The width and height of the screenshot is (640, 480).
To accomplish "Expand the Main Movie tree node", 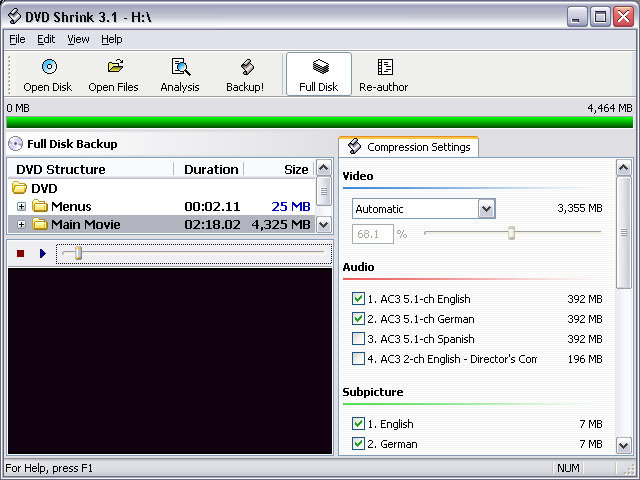I will (21, 224).
